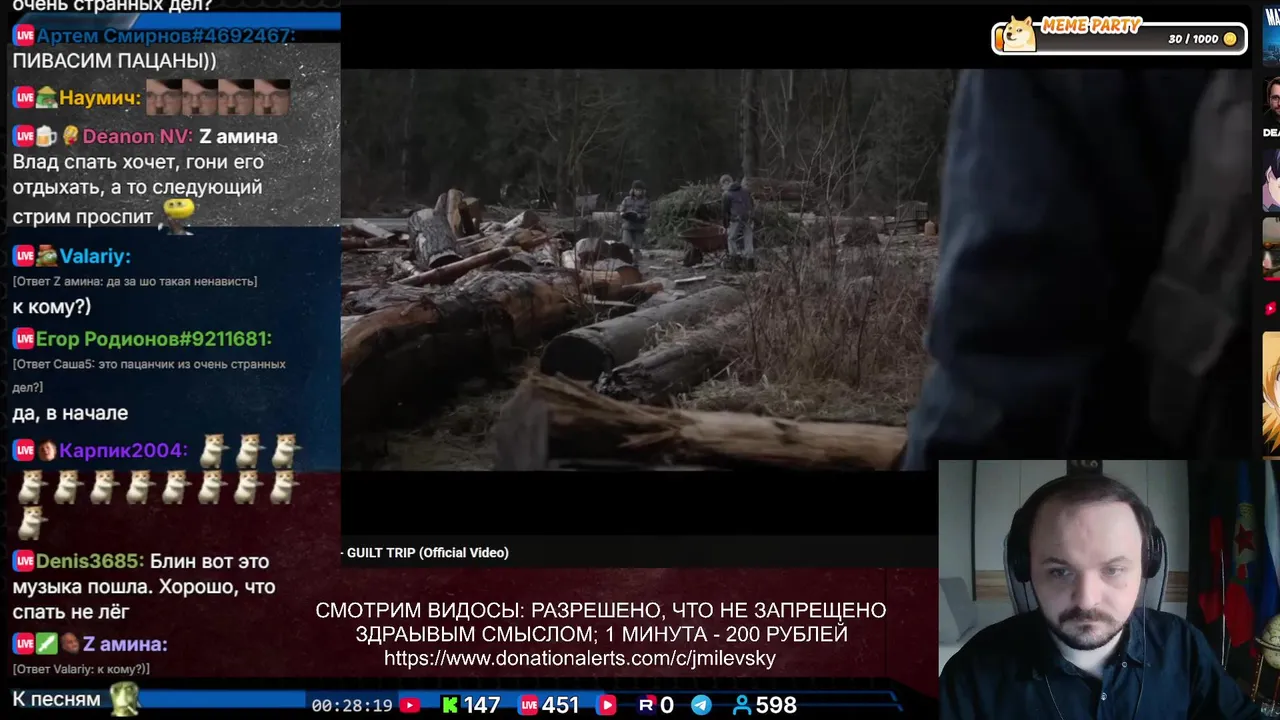Click LIVE badge next to Карпик2004
This screenshot has width=1280, height=720.
click(x=23, y=451)
